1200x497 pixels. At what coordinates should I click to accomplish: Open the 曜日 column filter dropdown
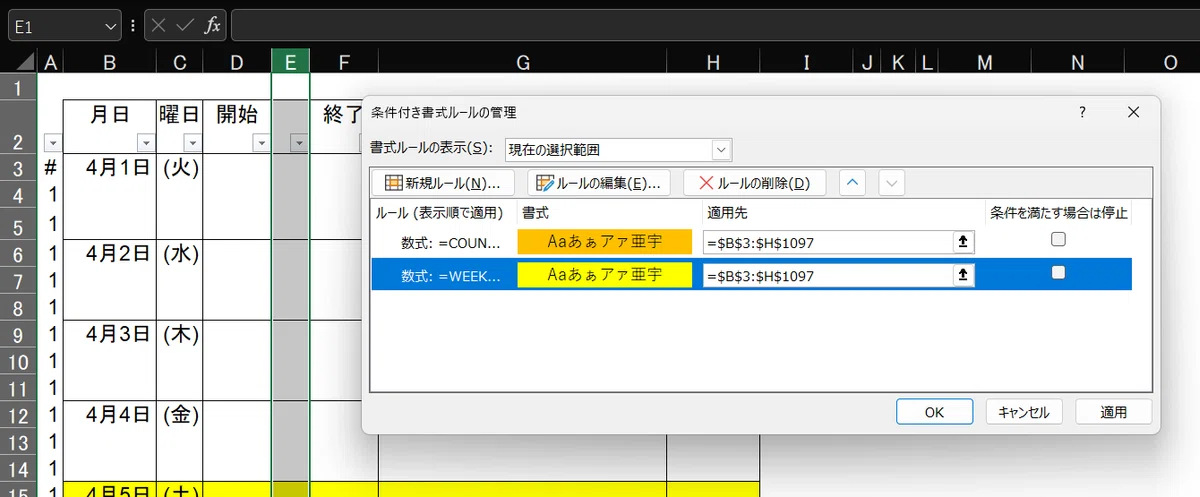click(191, 143)
